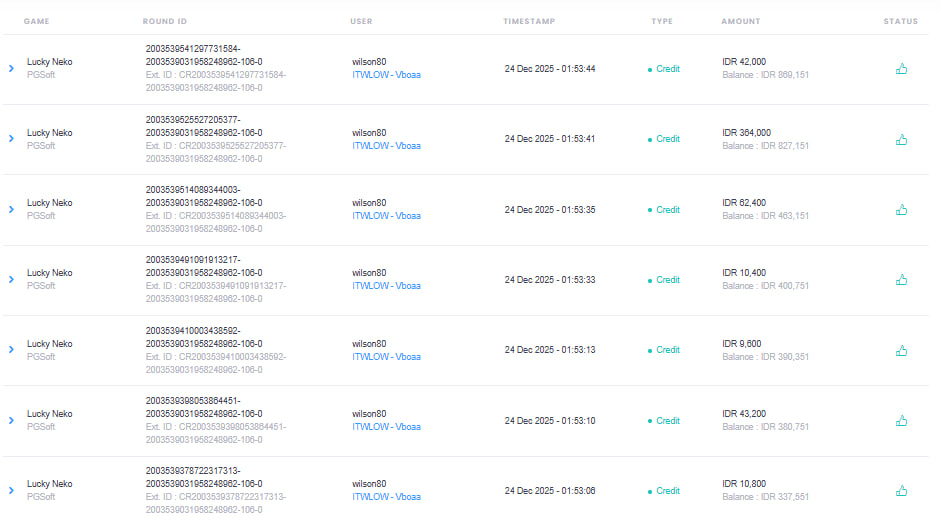Expand the row timestamped 01:53:33

tap(12, 280)
